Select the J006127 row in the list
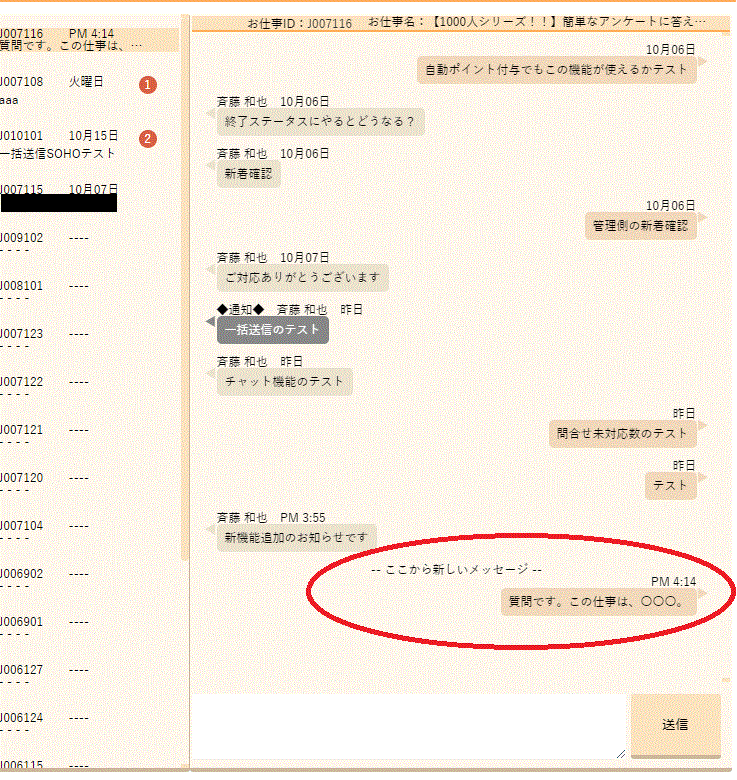The image size is (737, 780). (x=90, y=676)
